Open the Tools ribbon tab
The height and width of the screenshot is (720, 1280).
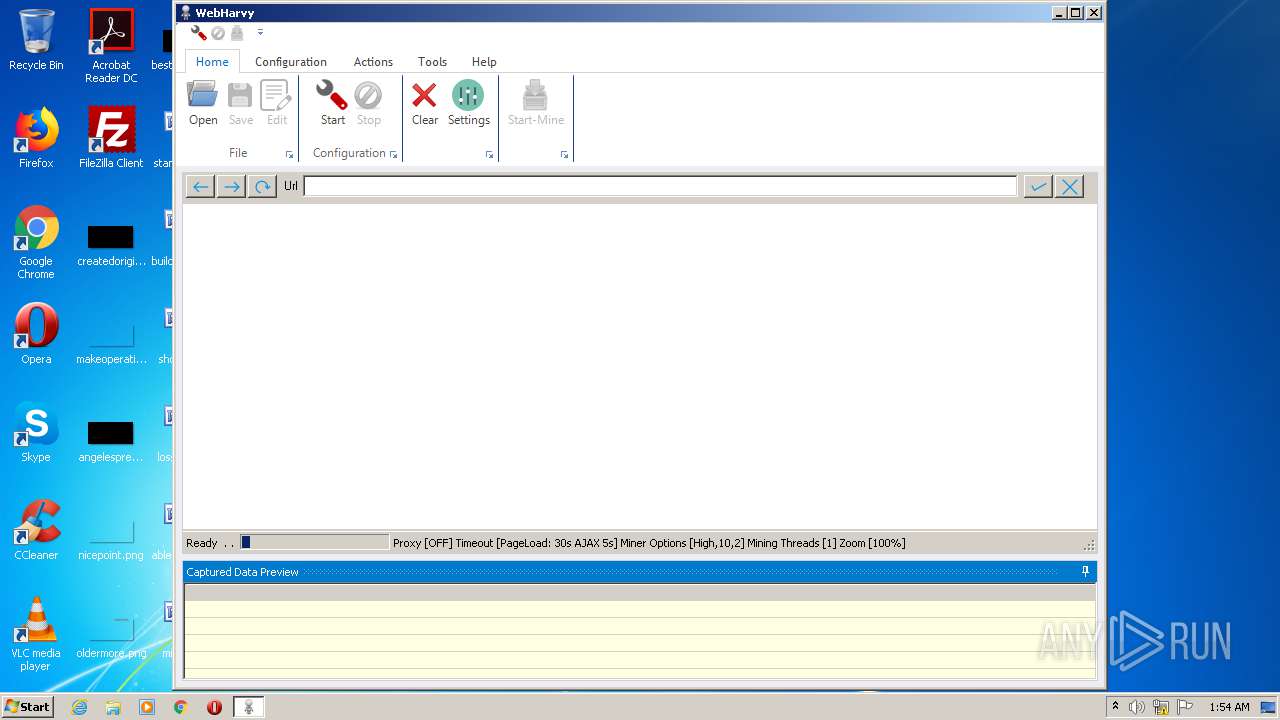(432, 61)
